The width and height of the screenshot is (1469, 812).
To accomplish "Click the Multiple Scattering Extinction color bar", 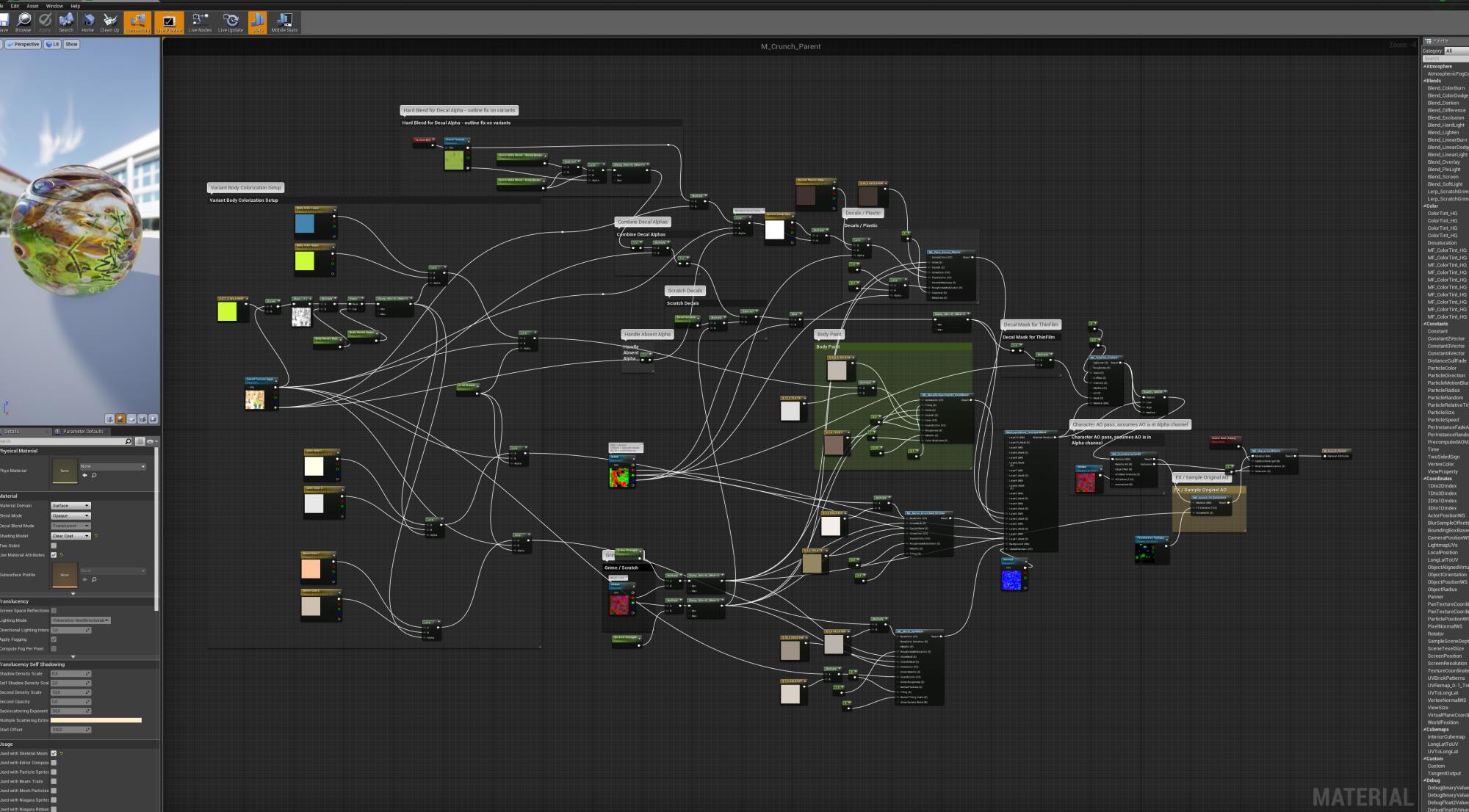I will pos(96,720).
